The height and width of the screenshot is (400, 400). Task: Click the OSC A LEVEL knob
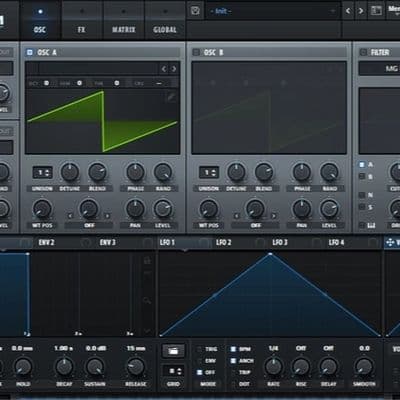(x=163, y=209)
